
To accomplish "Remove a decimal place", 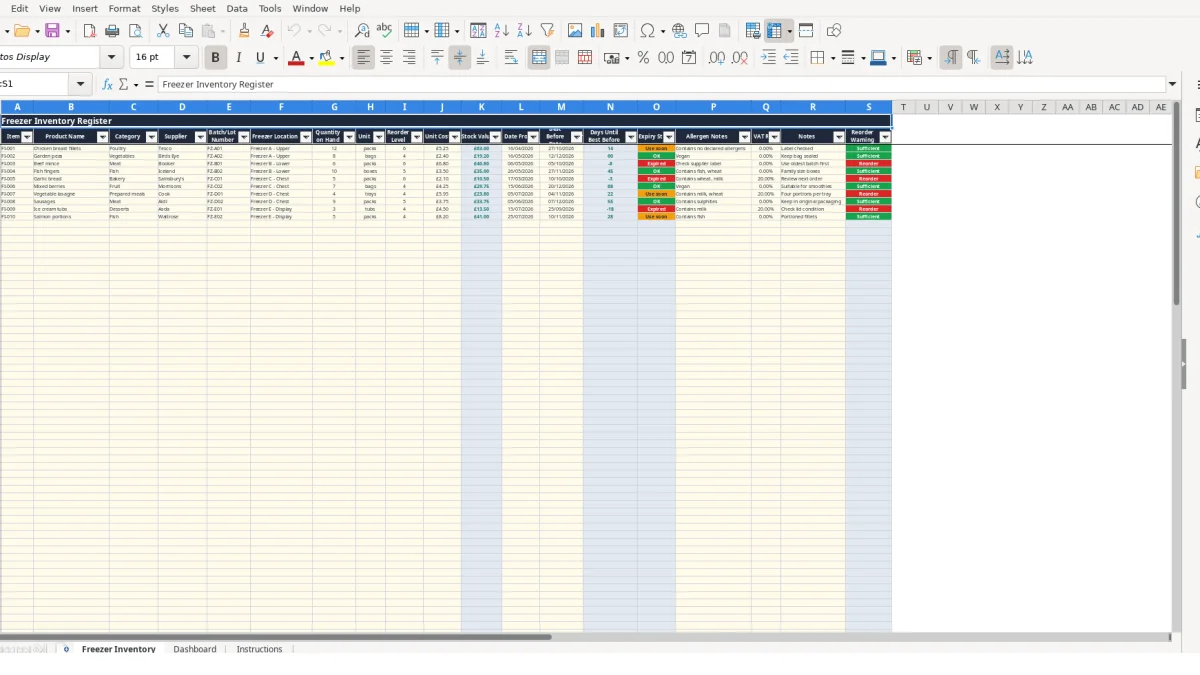I will point(740,58).
